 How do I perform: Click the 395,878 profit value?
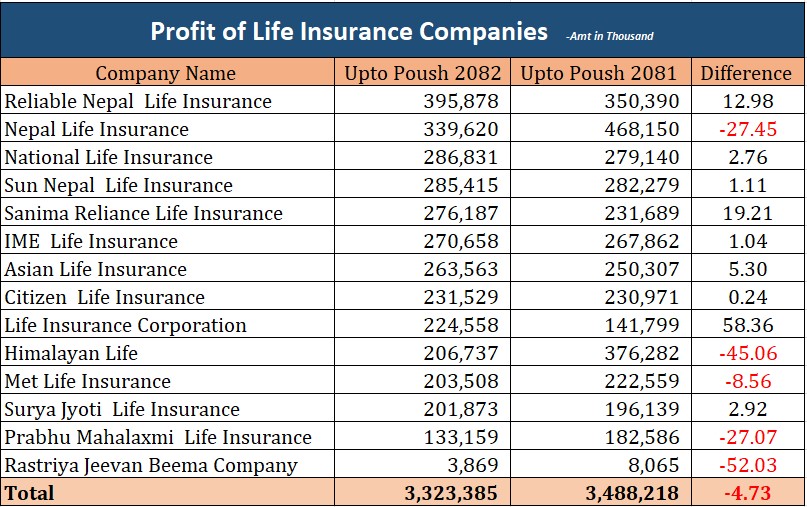pyautogui.click(x=463, y=101)
